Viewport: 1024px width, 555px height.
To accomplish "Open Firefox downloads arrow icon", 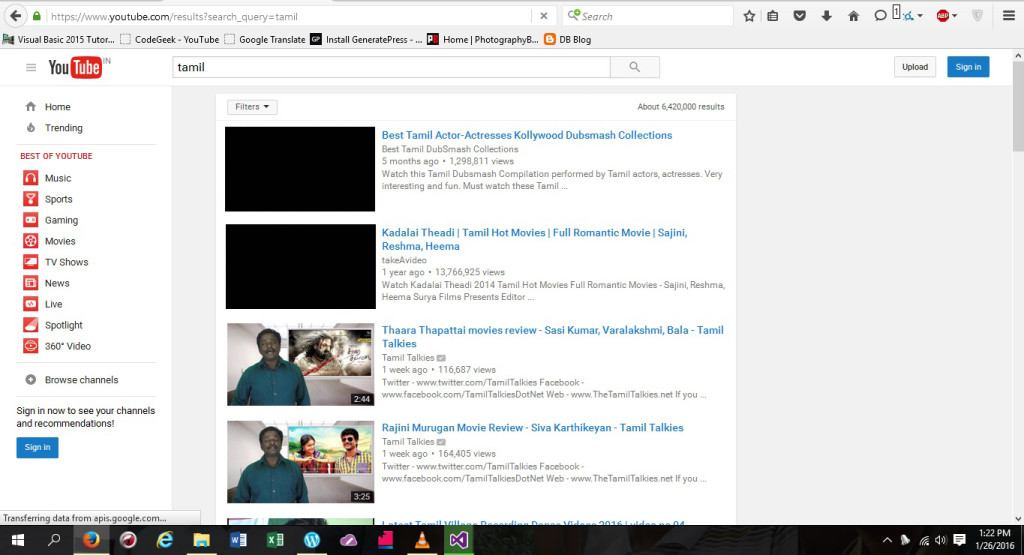I will click(826, 16).
